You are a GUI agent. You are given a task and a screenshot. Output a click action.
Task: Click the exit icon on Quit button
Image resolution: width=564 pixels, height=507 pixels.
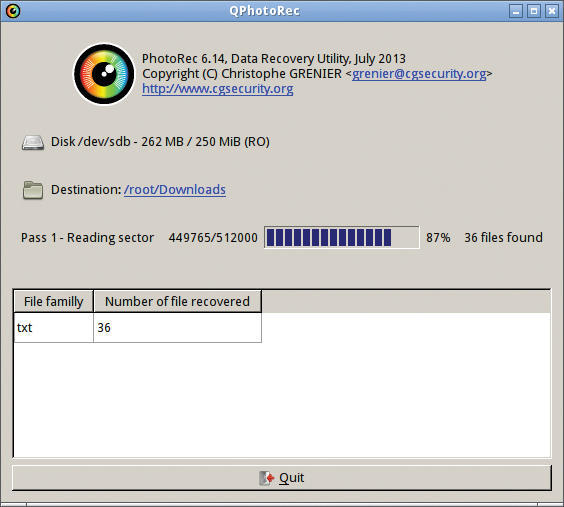[267, 478]
